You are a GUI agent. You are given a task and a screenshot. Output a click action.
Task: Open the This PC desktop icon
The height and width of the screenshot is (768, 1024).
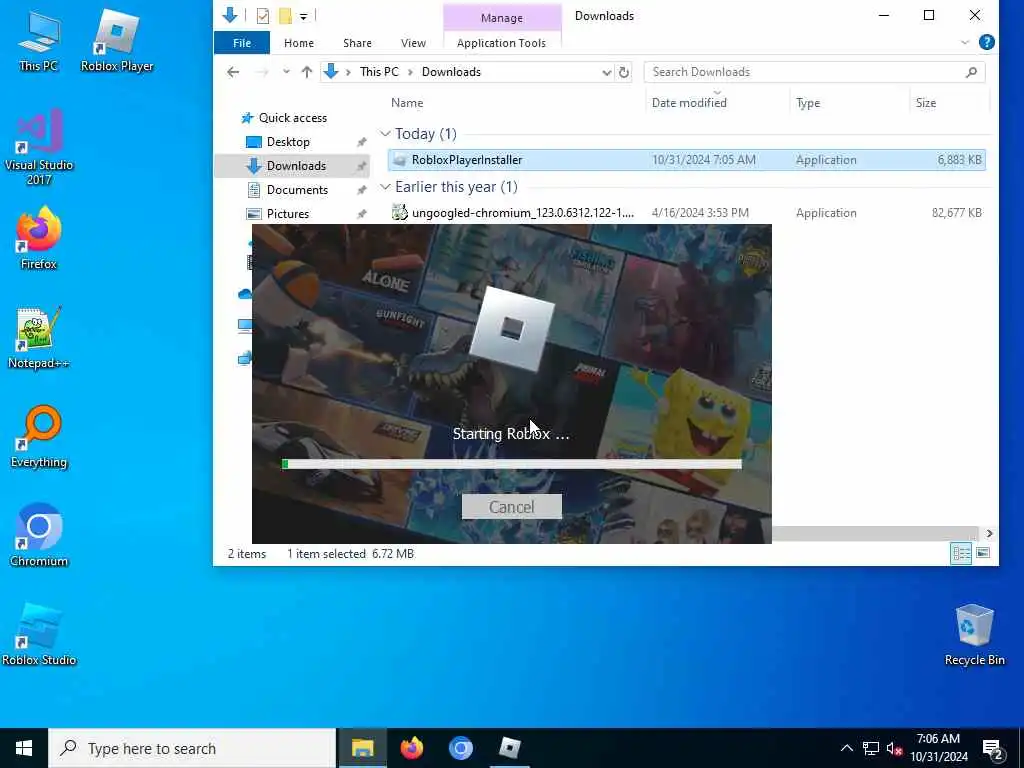tap(39, 40)
